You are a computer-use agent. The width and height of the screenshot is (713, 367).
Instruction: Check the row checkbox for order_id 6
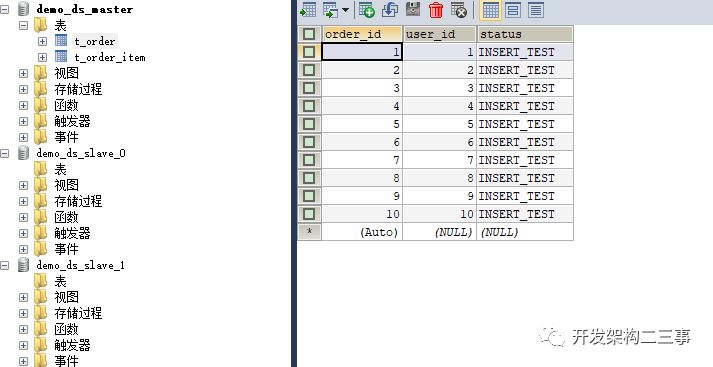tap(309, 142)
